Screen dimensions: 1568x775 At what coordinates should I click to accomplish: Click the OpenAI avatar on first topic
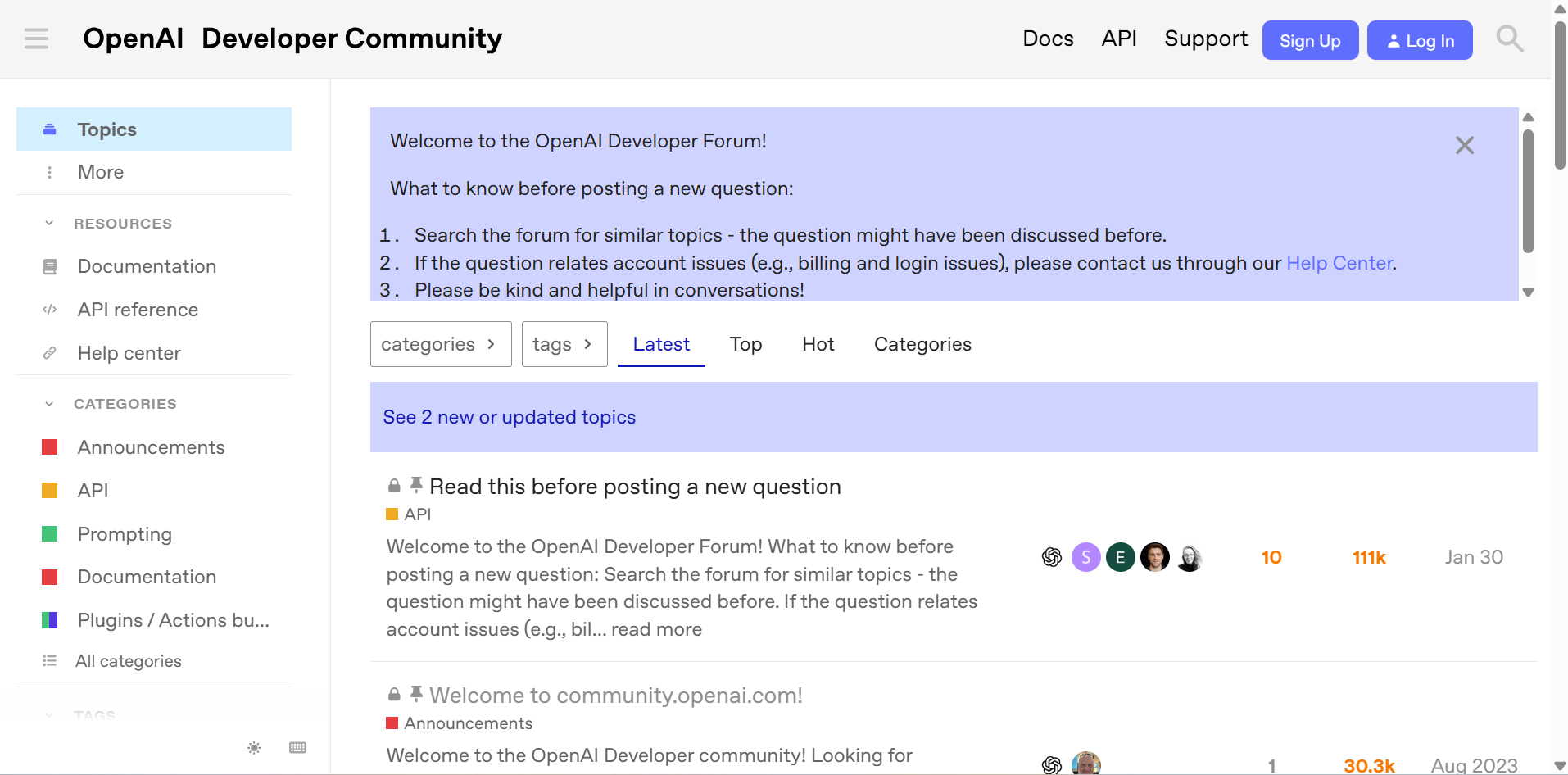tap(1052, 557)
